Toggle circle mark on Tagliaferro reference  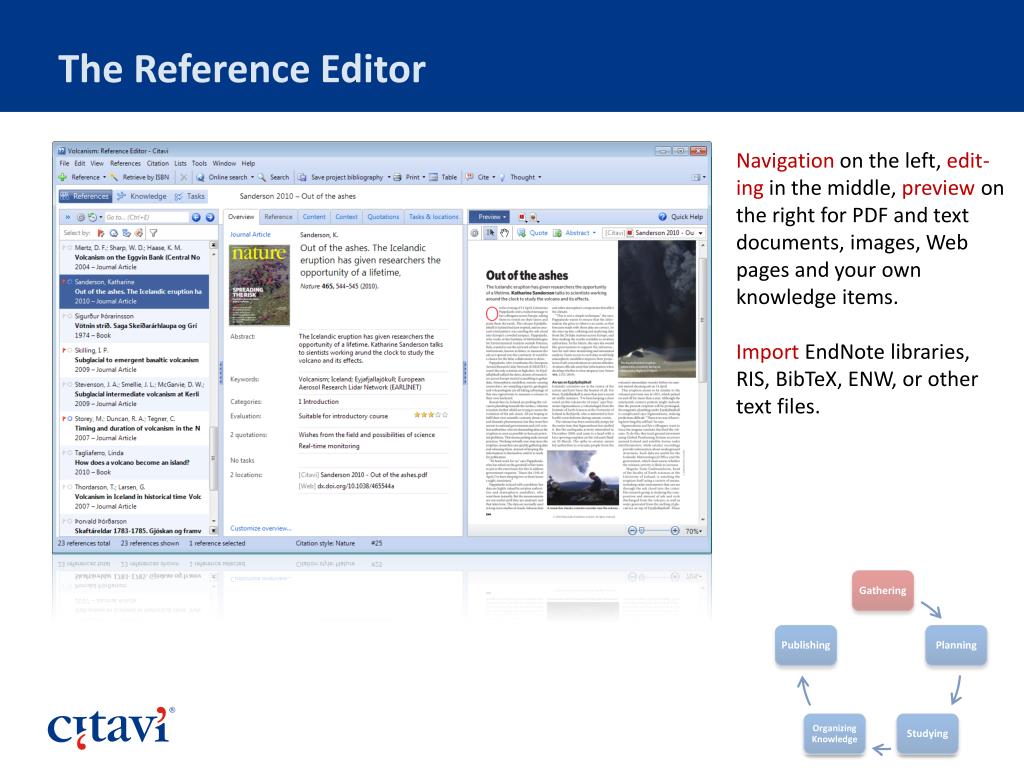pyautogui.click(x=70, y=453)
